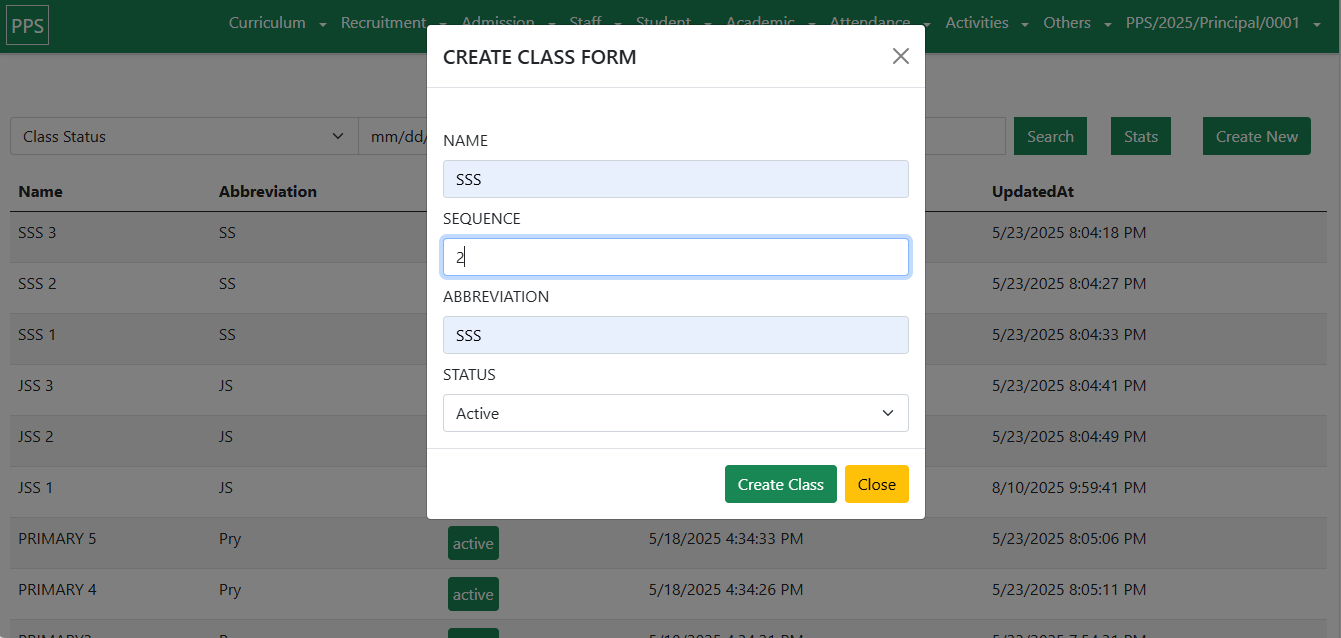1341x638 pixels.
Task: Click the active badge for PRIMARY 5
Action: pos(473,544)
